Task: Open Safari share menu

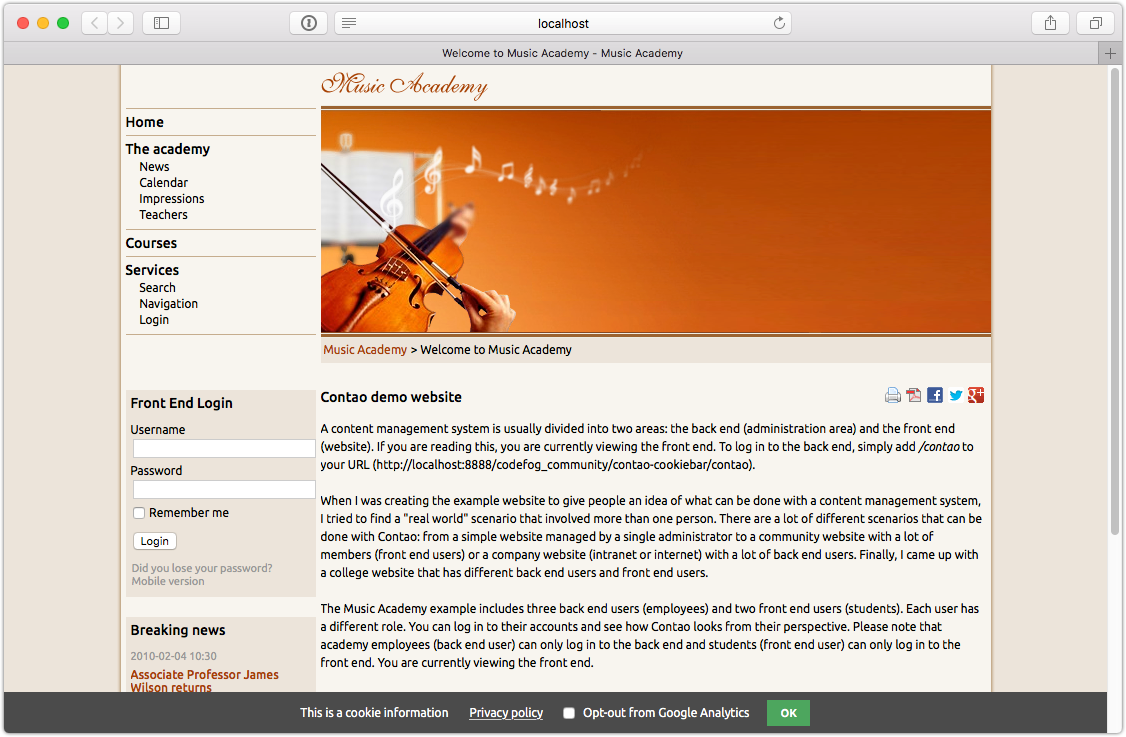Action: pyautogui.click(x=1051, y=23)
